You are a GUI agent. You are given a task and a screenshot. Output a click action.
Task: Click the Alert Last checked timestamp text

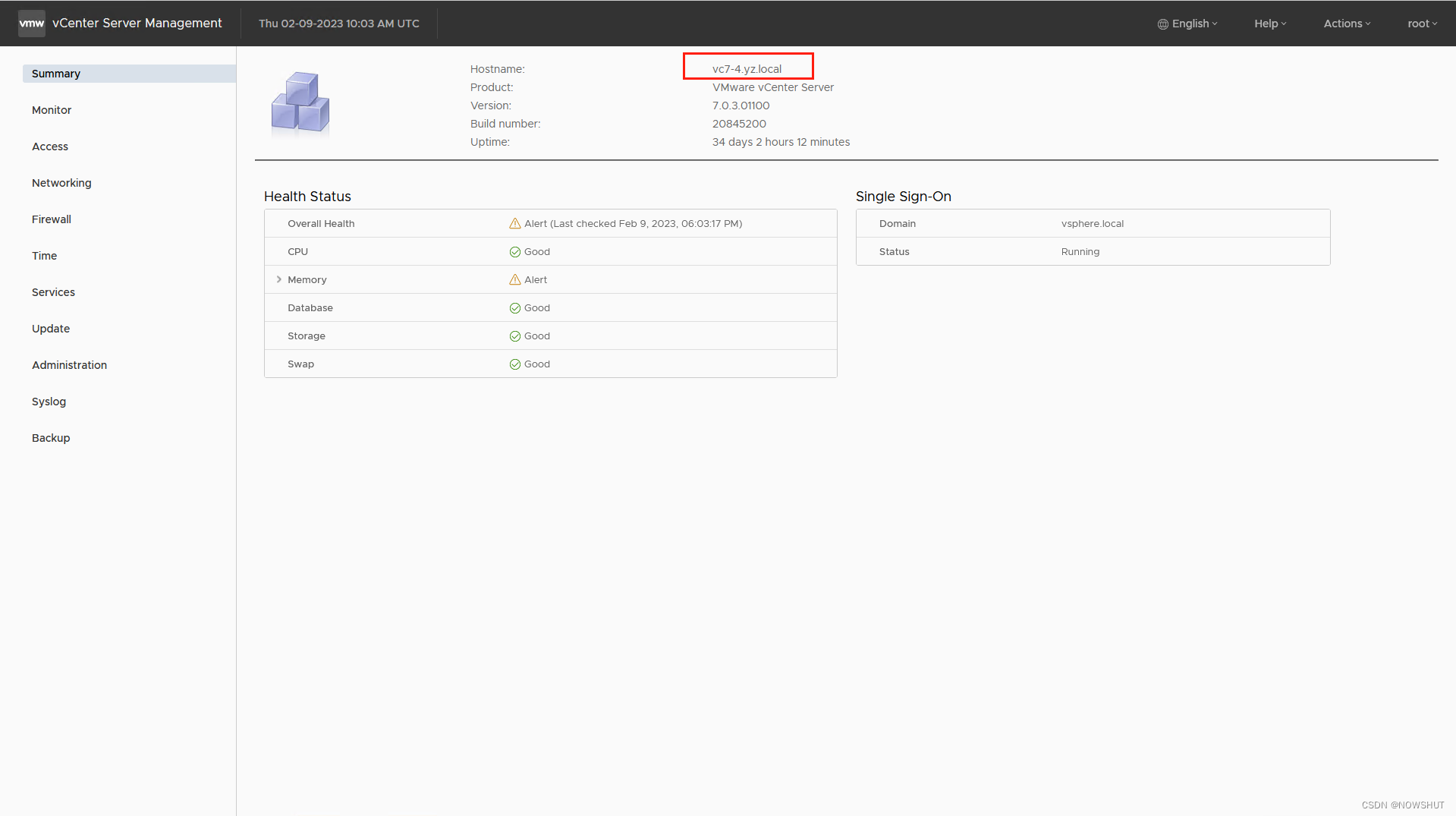pos(633,224)
